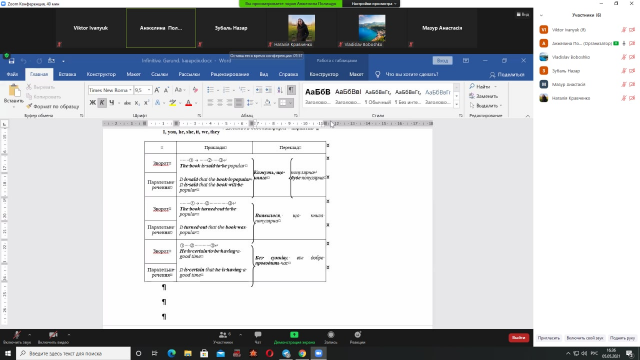Click the Save icon in Word's quick access toolbar
The height and width of the screenshot is (360, 640).
click(x=11, y=61)
